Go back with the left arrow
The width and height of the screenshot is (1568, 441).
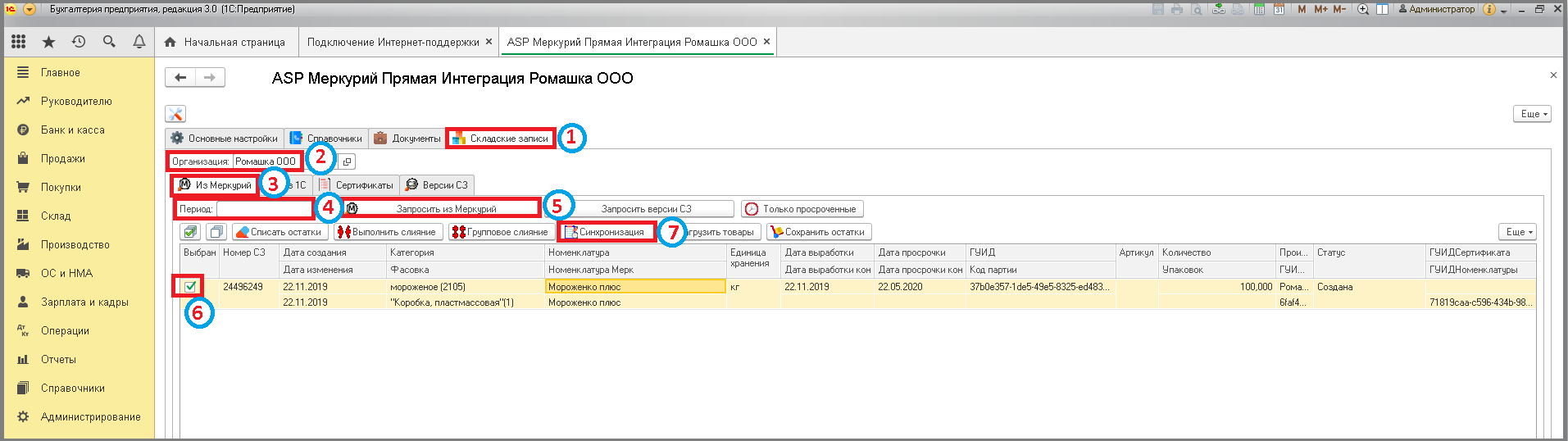point(180,77)
